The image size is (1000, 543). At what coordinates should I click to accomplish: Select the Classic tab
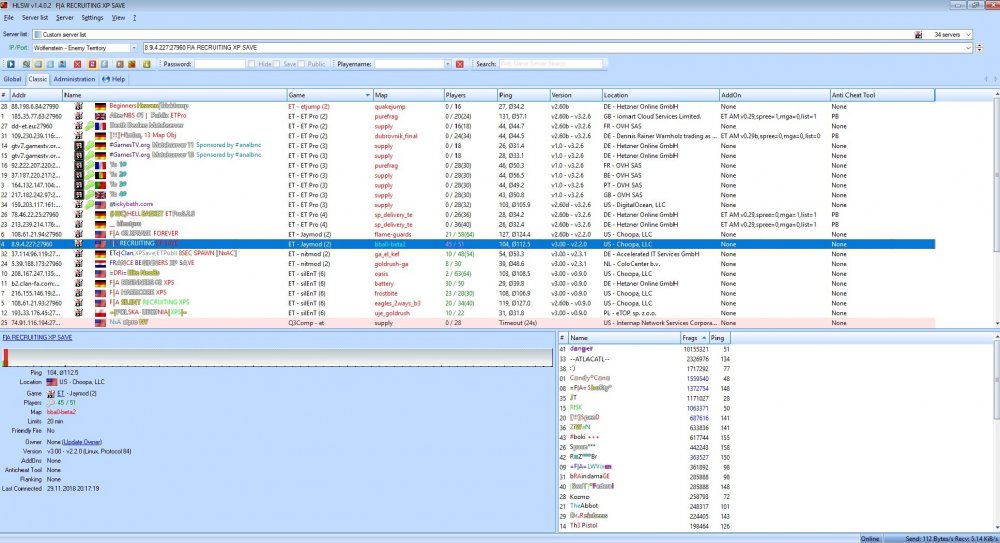click(x=38, y=79)
